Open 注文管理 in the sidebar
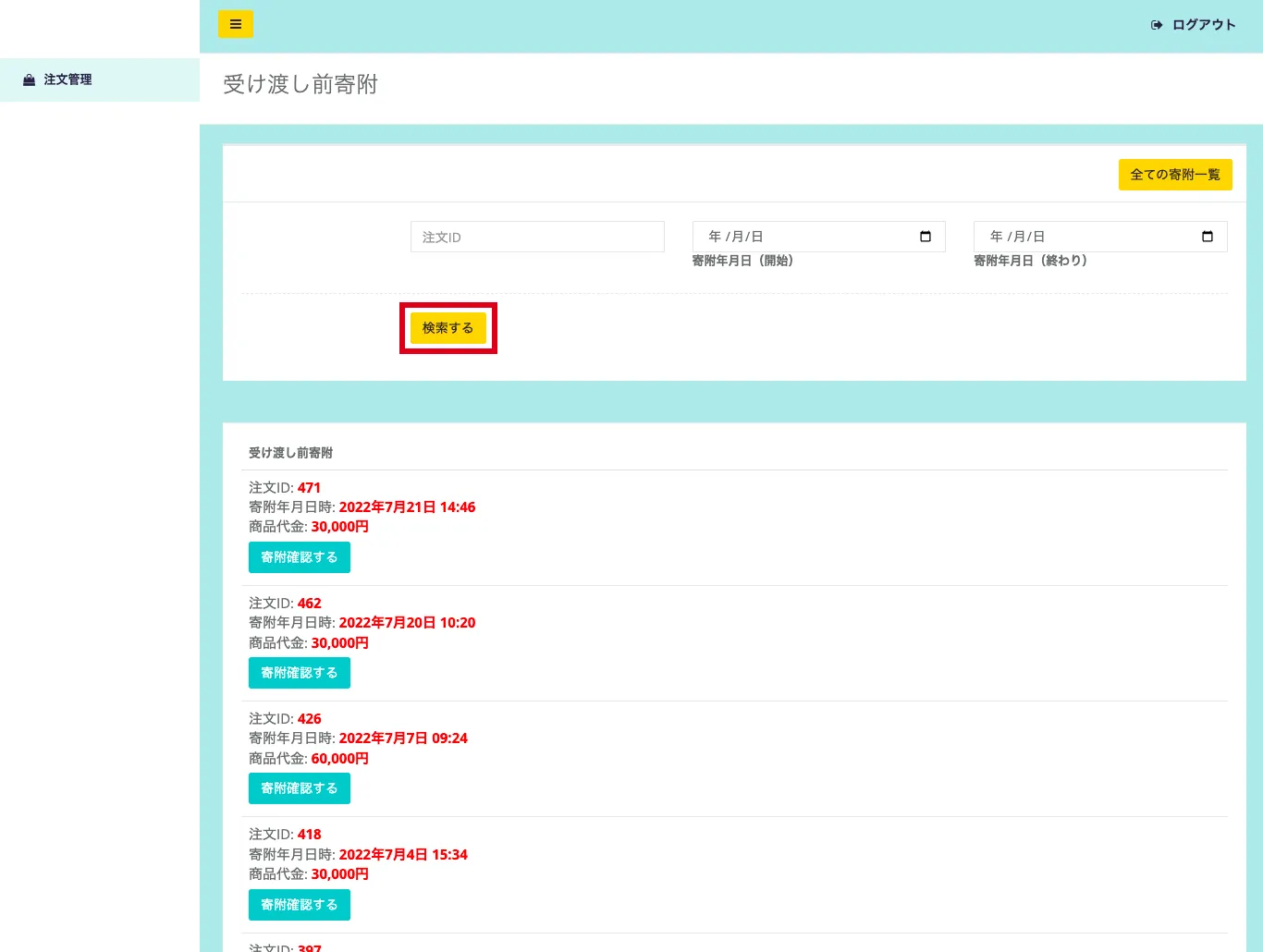Image resolution: width=1263 pixels, height=952 pixels. coord(67,79)
